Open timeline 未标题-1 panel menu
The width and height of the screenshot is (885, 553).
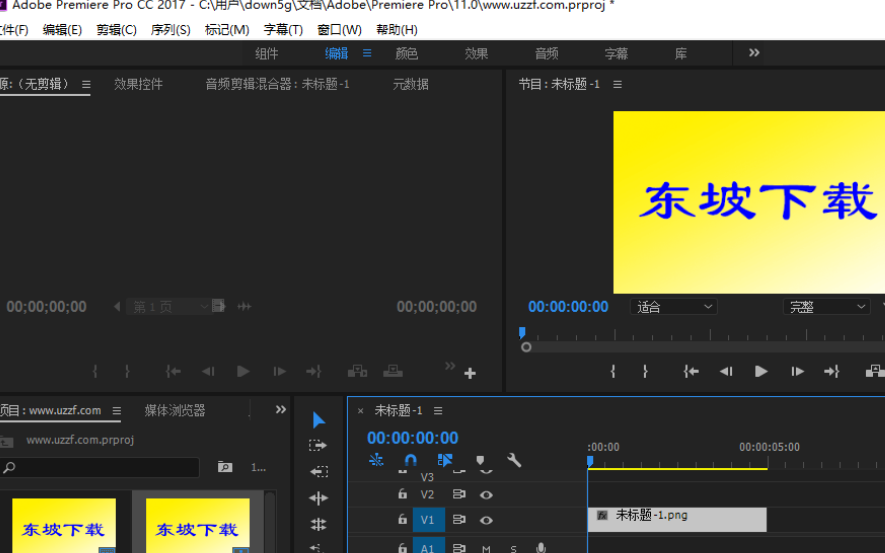tap(438, 411)
